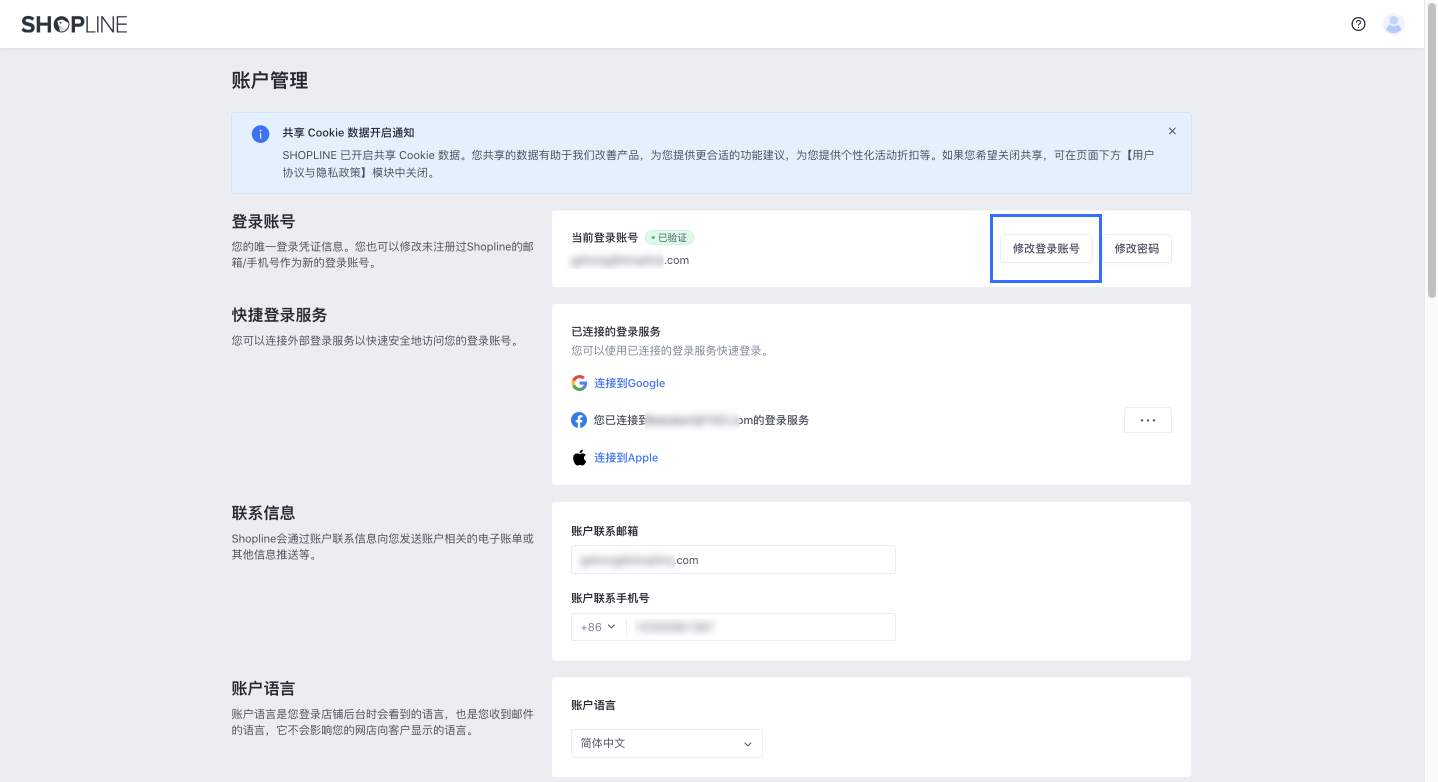This screenshot has height=782, width=1438.
Task: Dismiss the Cookie notification banner
Action: 1172,131
